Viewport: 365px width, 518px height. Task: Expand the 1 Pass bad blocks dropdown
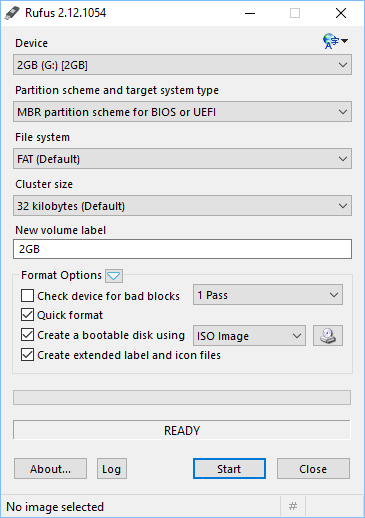click(268, 295)
